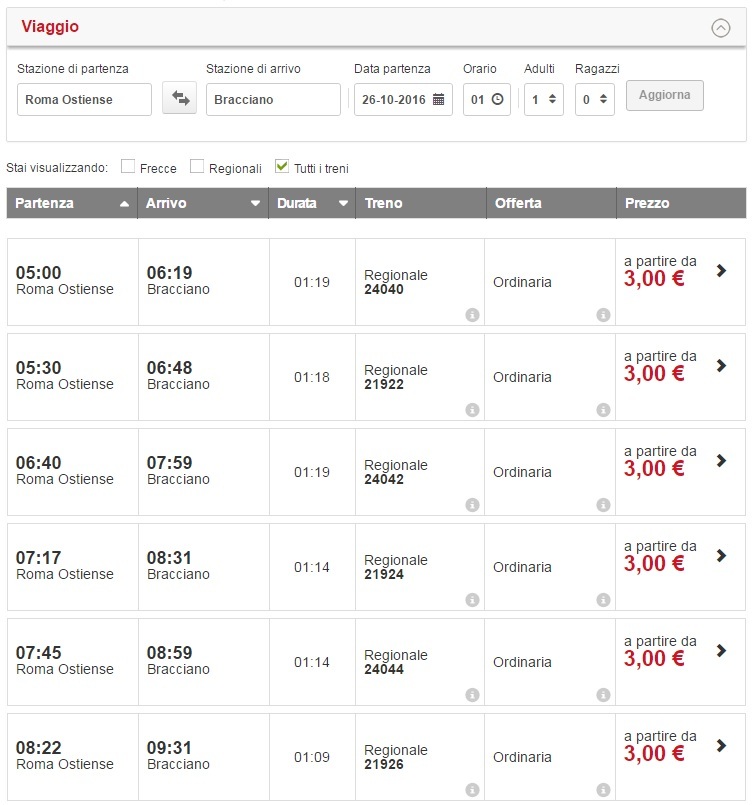Swap departure and arrival stations
This screenshot has width=754, height=805.
(x=180, y=98)
